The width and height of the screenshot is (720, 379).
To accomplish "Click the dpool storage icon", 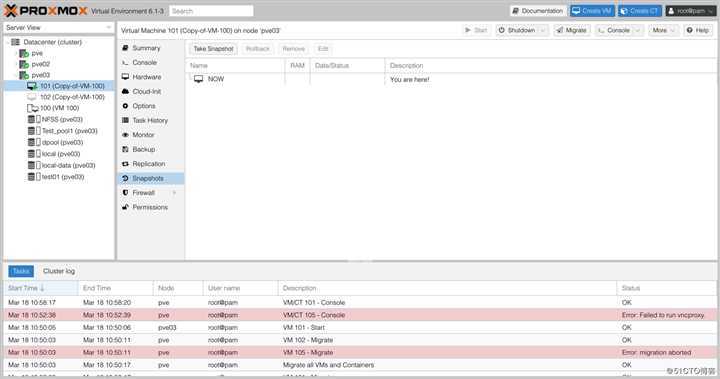I will (34, 142).
